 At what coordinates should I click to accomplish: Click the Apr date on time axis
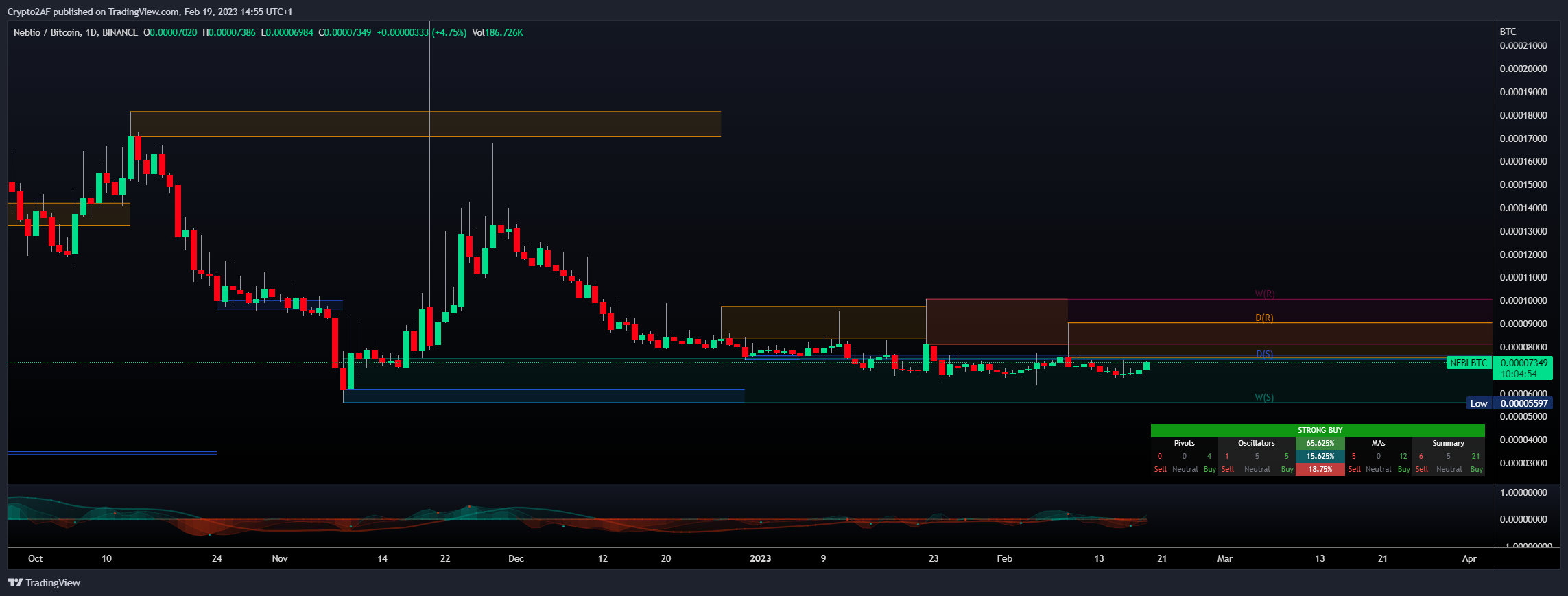tap(1469, 558)
